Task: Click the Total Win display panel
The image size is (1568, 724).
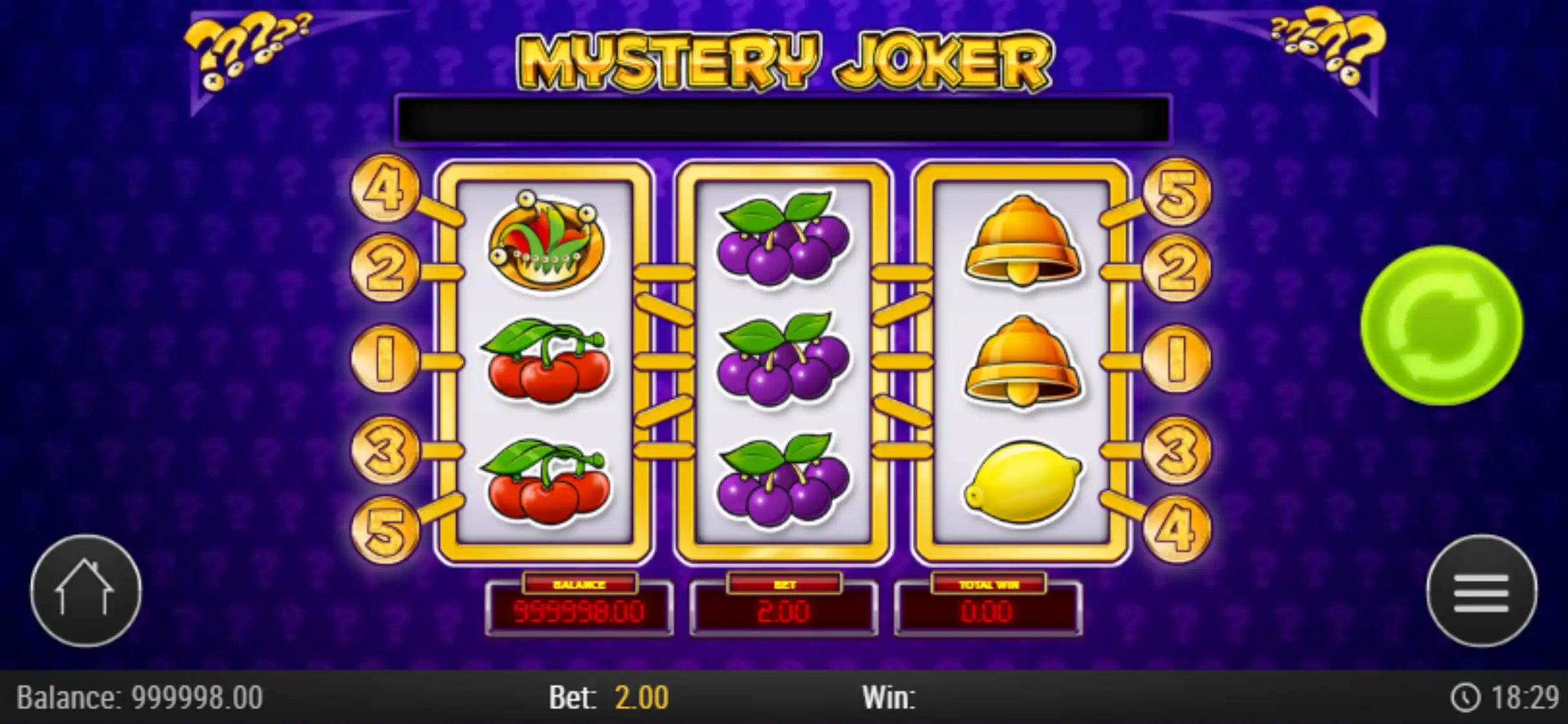Action: click(988, 605)
